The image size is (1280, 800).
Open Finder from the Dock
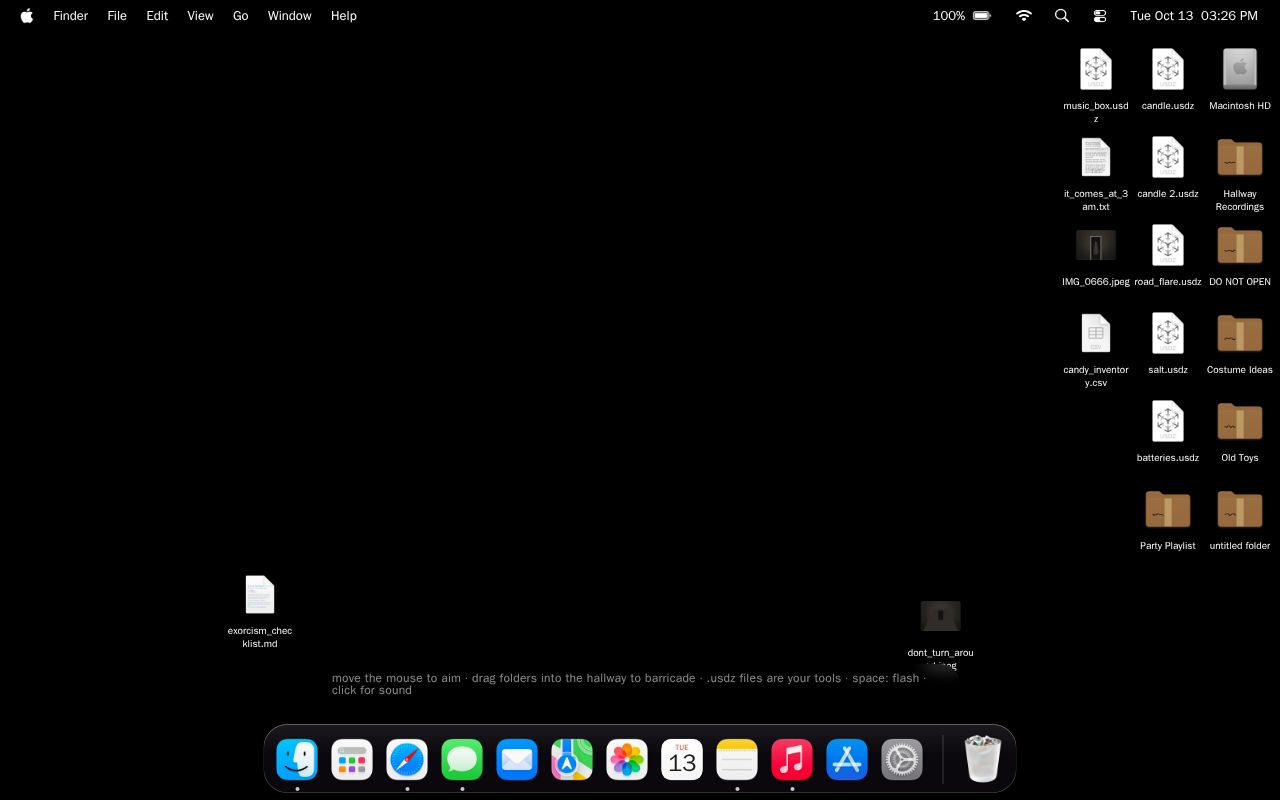297,760
